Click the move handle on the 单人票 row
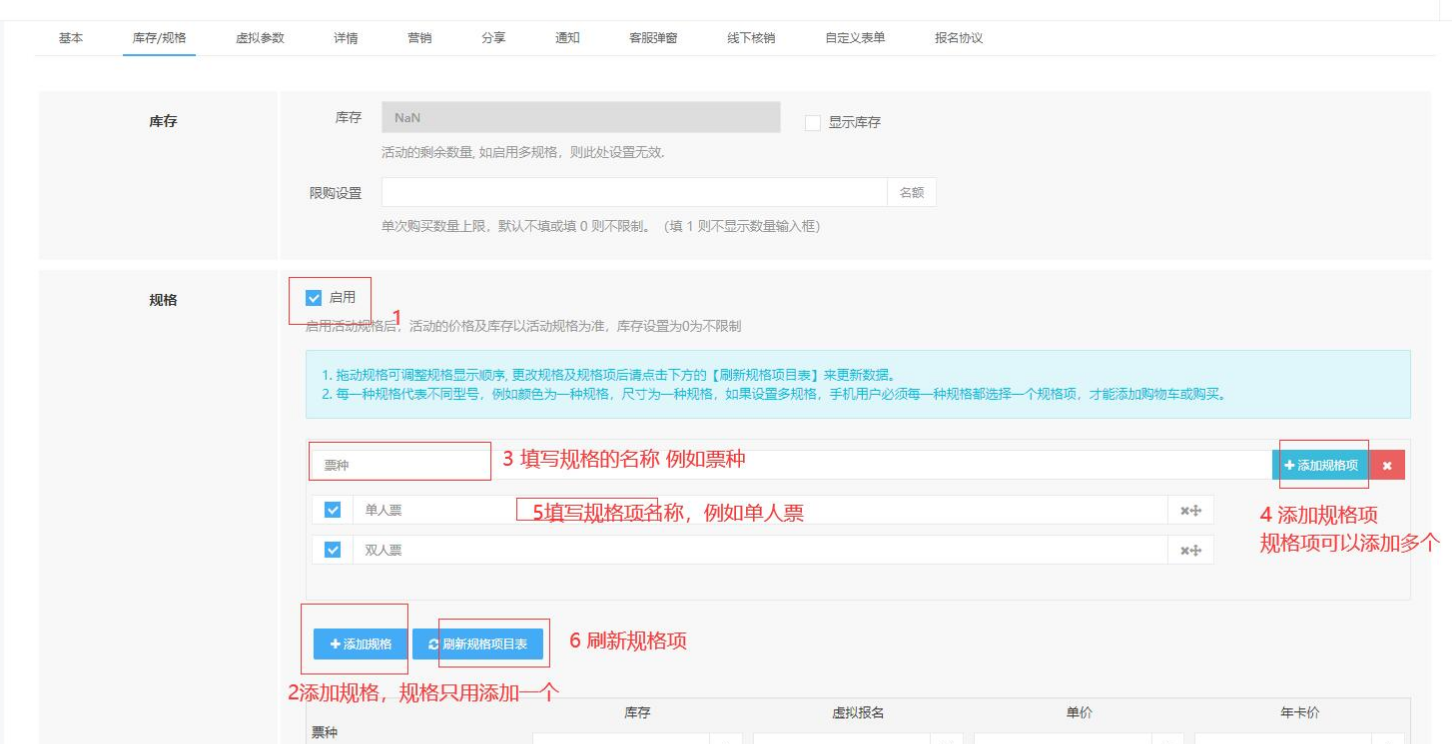Screen dimensions: 1452x744 pos(1195,511)
